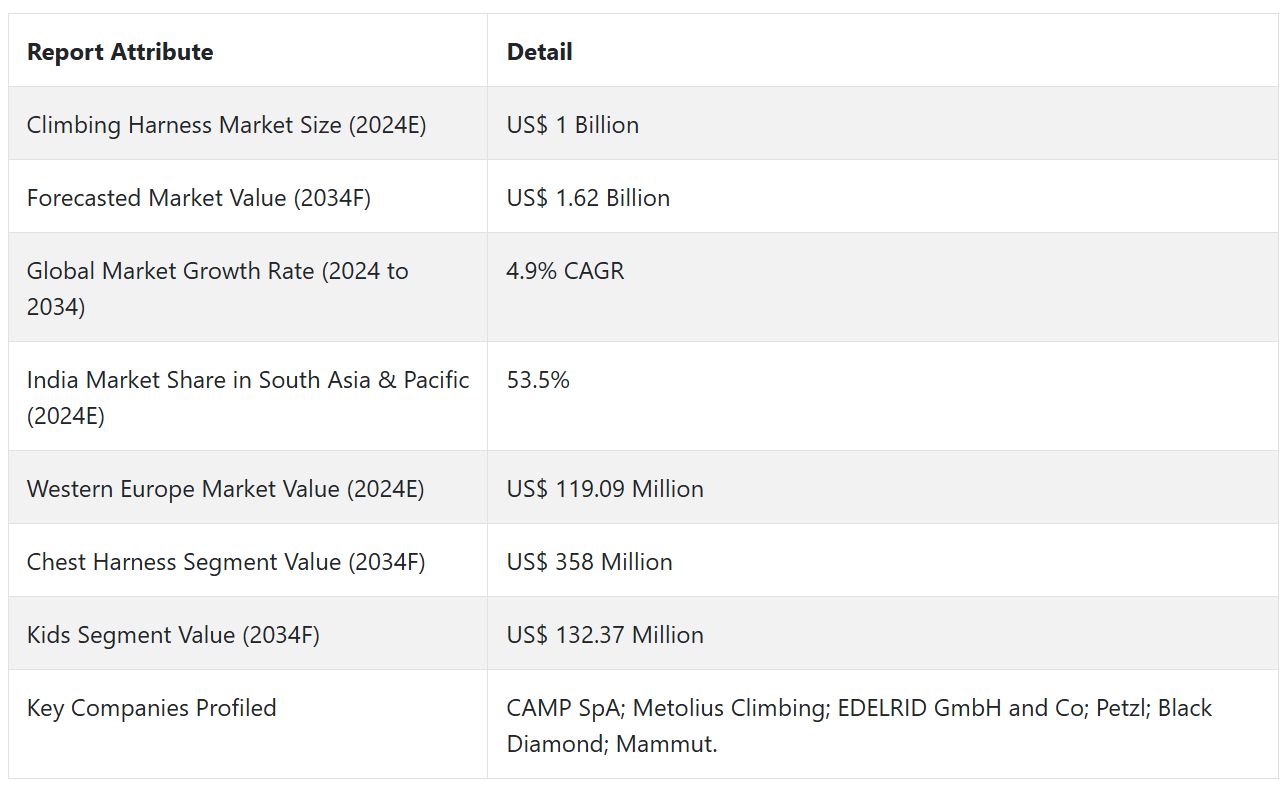
Task: Select the US$ 1 Billion value
Action: 572,125
